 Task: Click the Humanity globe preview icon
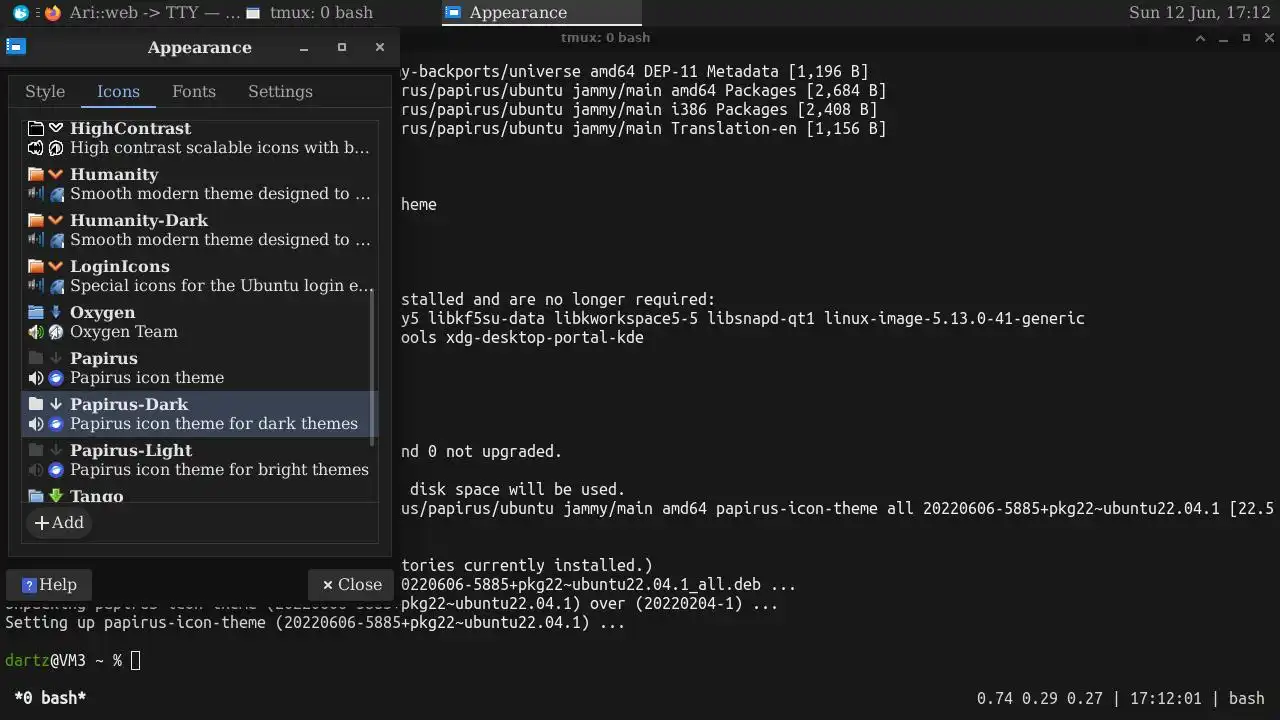coord(56,194)
